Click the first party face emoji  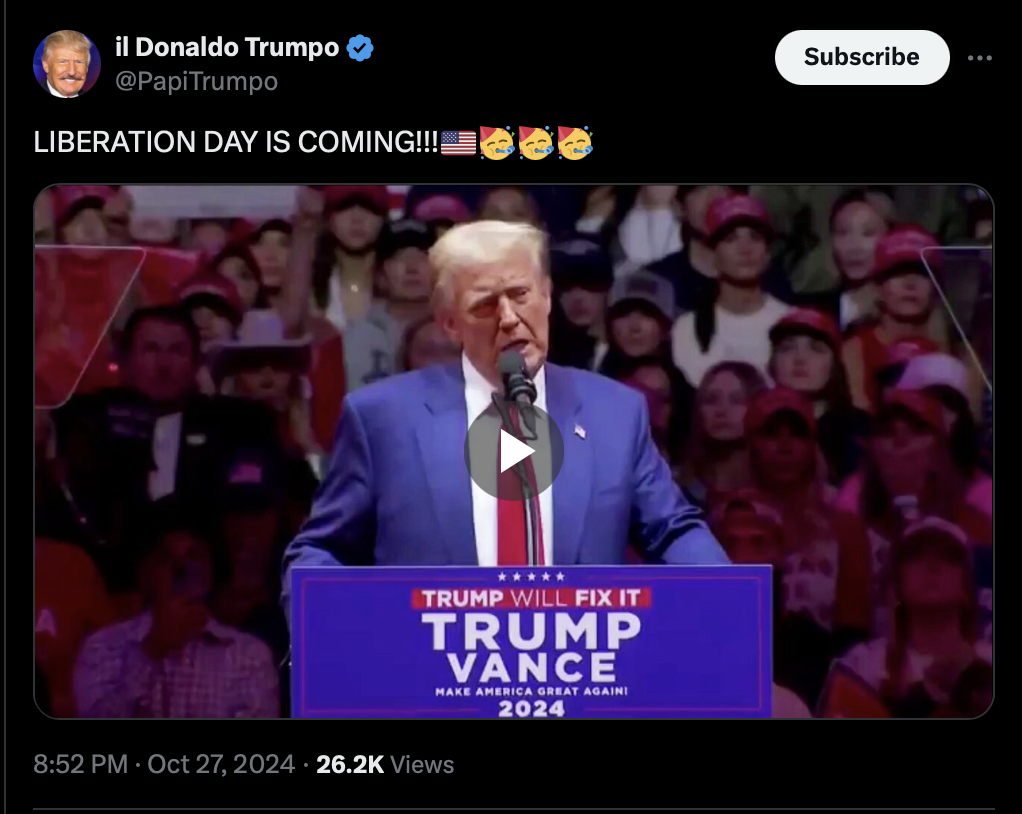point(497,143)
